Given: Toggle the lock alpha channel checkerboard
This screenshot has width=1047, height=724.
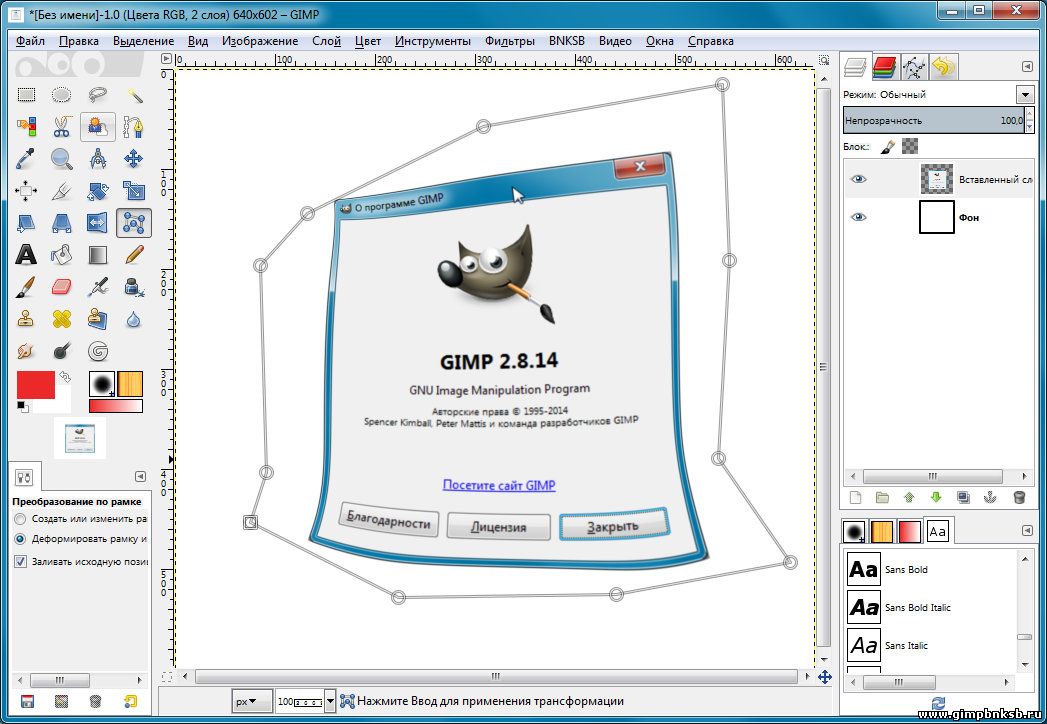Looking at the screenshot, I should 909,146.
